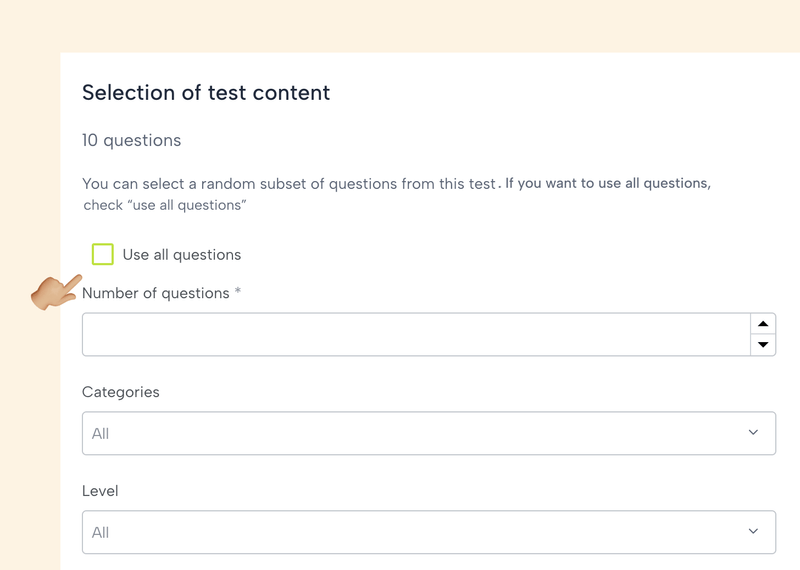The width and height of the screenshot is (800, 570).
Task: Click the chevron in the Categories field
Action: point(753,432)
